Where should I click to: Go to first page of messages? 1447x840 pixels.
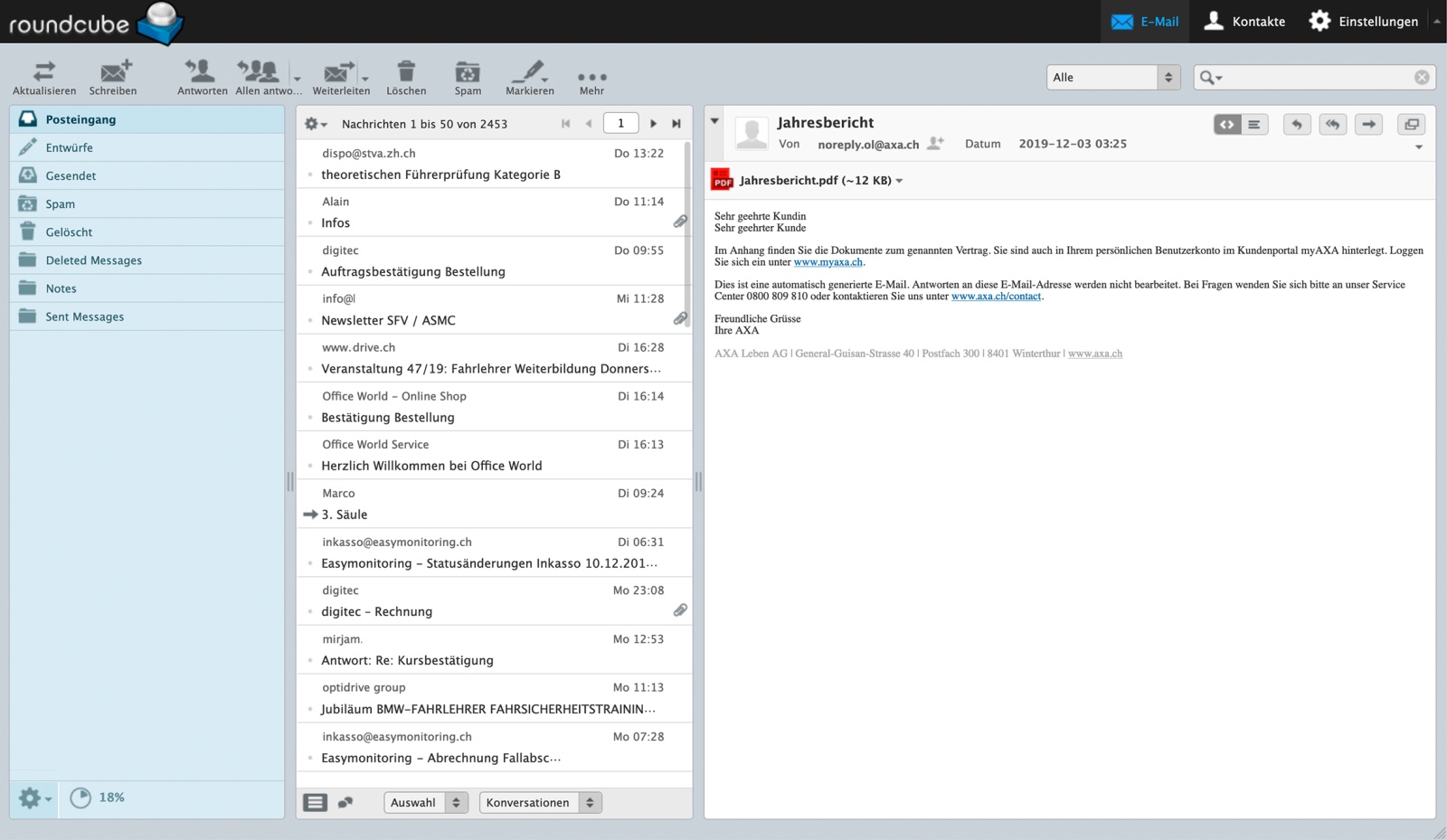(566, 124)
